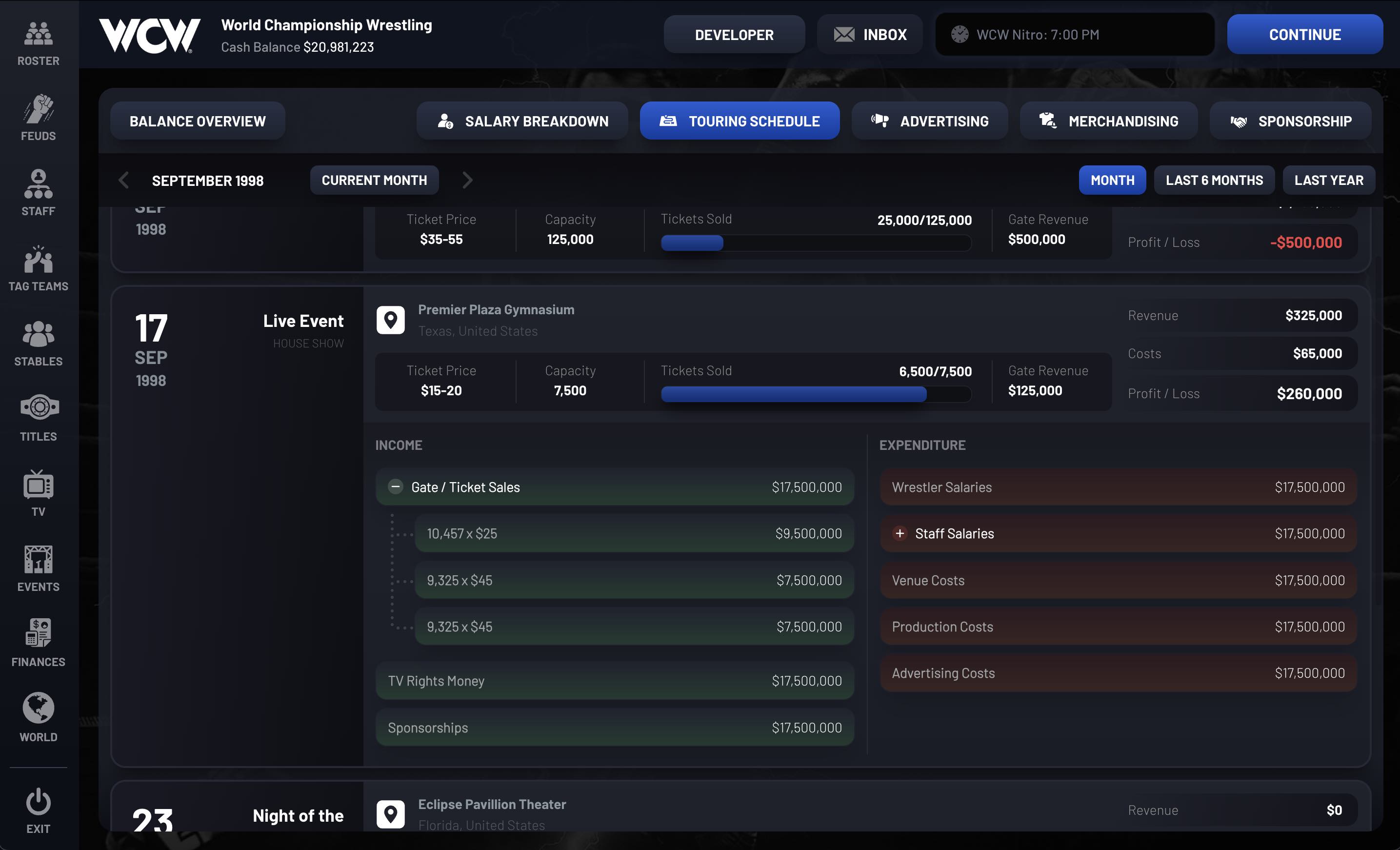Jump to Current Month
The width and height of the screenshot is (1400, 850).
click(x=374, y=180)
